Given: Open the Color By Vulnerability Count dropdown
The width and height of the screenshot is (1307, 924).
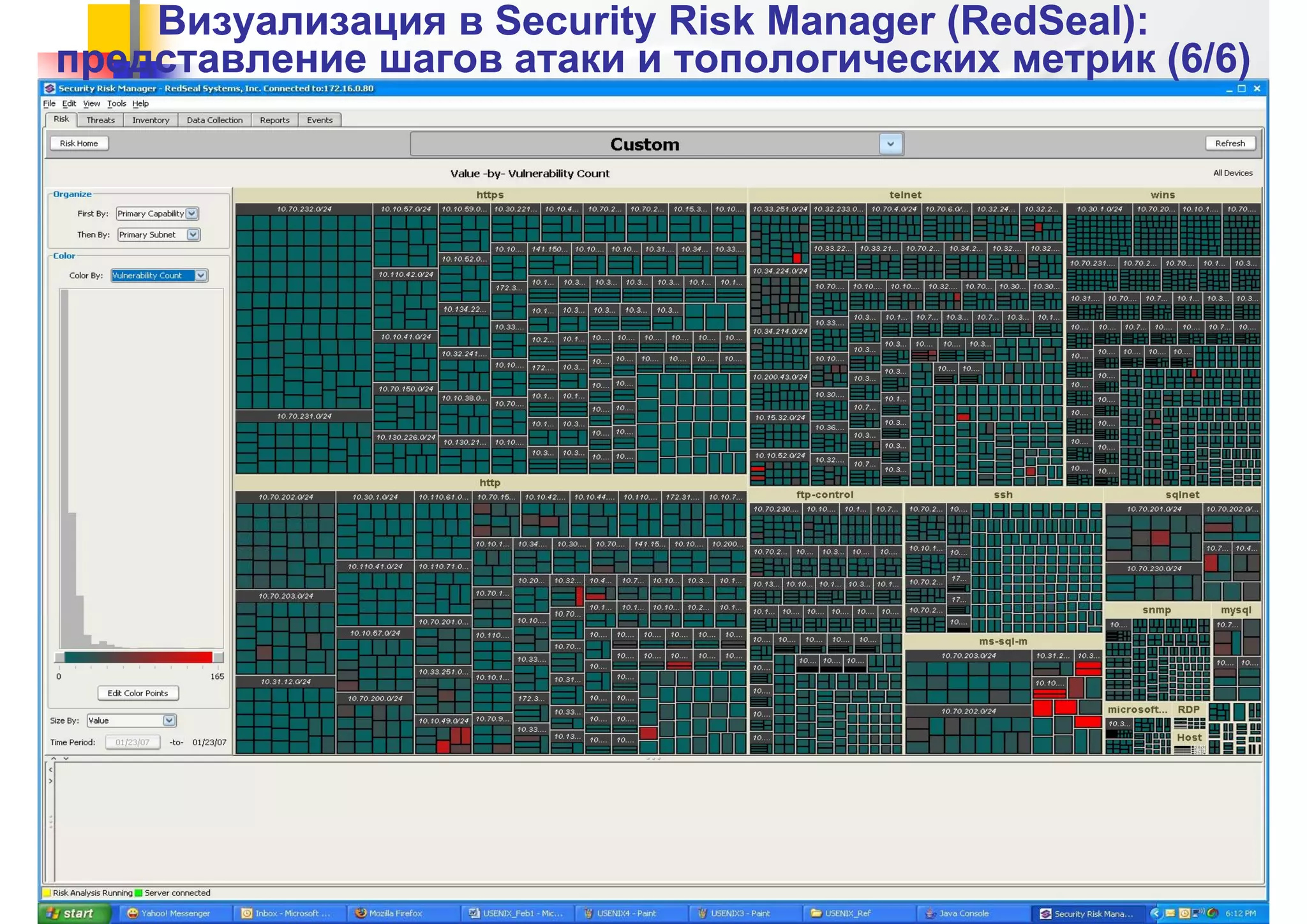Looking at the screenshot, I should [x=201, y=276].
